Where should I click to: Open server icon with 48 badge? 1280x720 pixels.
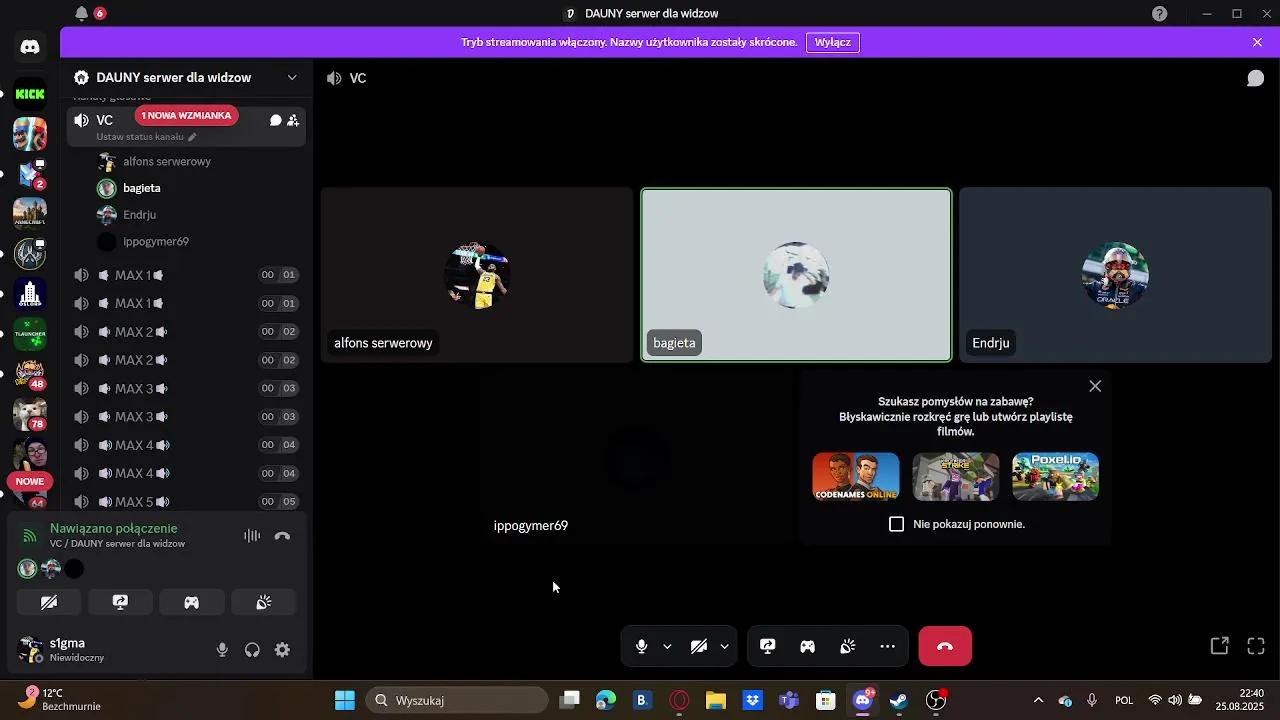[30, 373]
